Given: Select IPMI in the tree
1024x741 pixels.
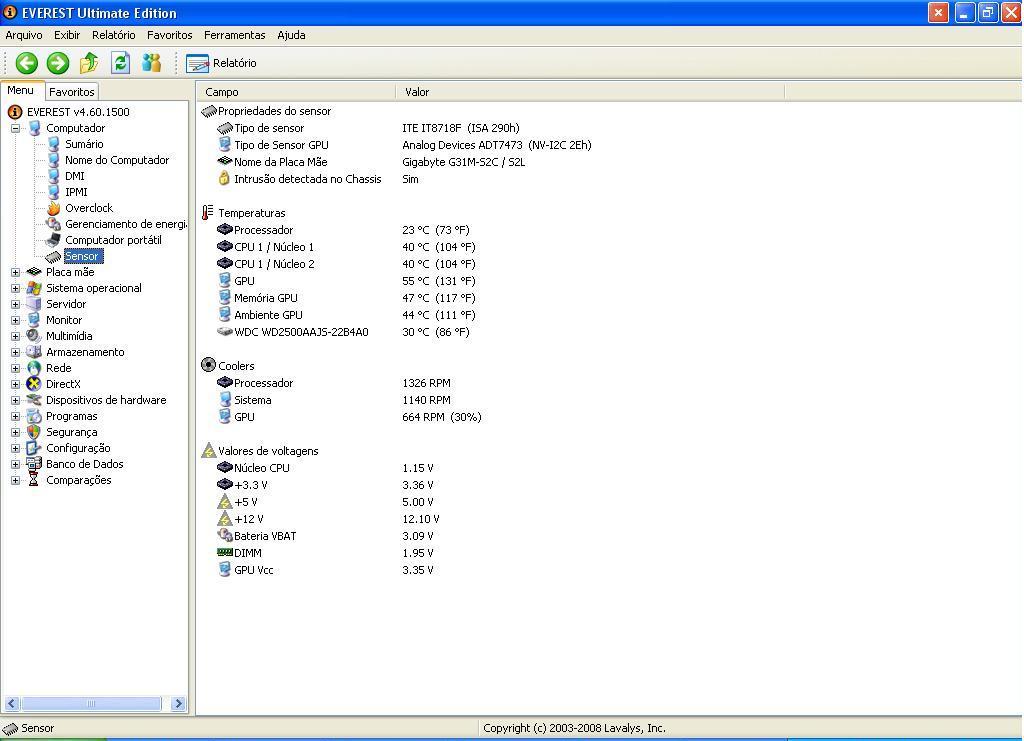Looking at the screenshot, I should [x=76, y=192].
